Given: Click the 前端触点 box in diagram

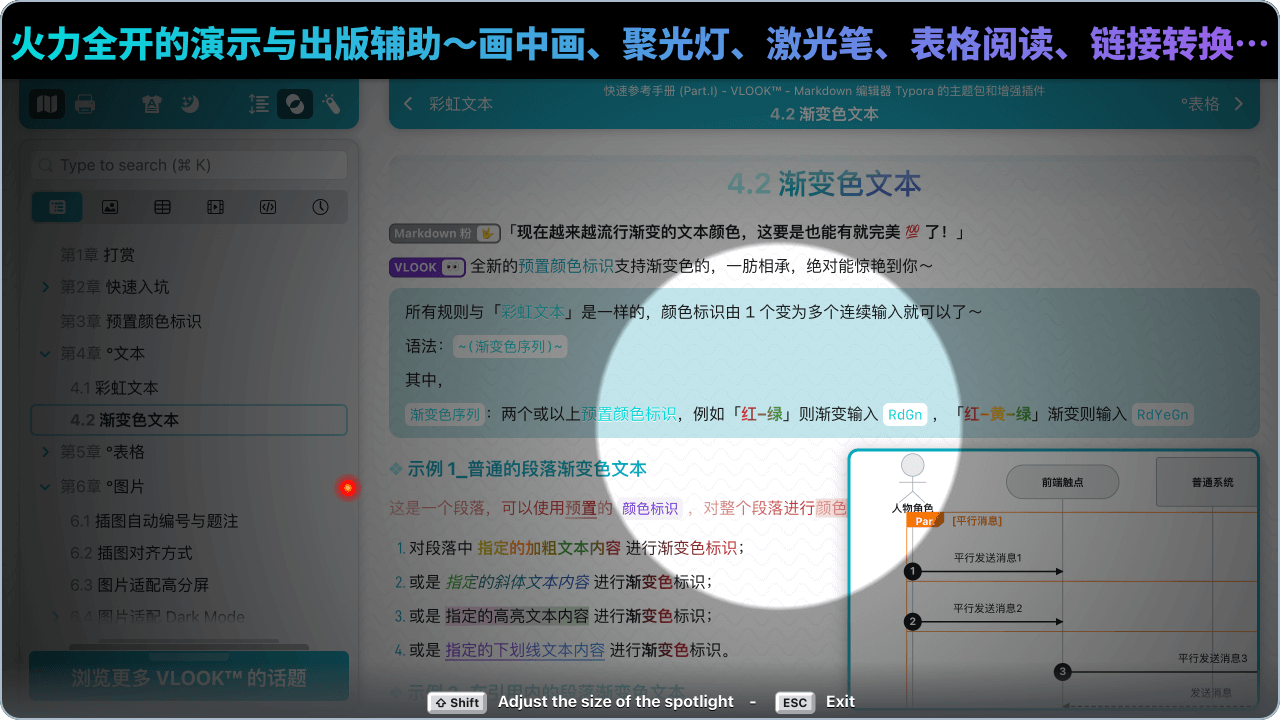Looking at the screenshot, I should point(1061,482).
